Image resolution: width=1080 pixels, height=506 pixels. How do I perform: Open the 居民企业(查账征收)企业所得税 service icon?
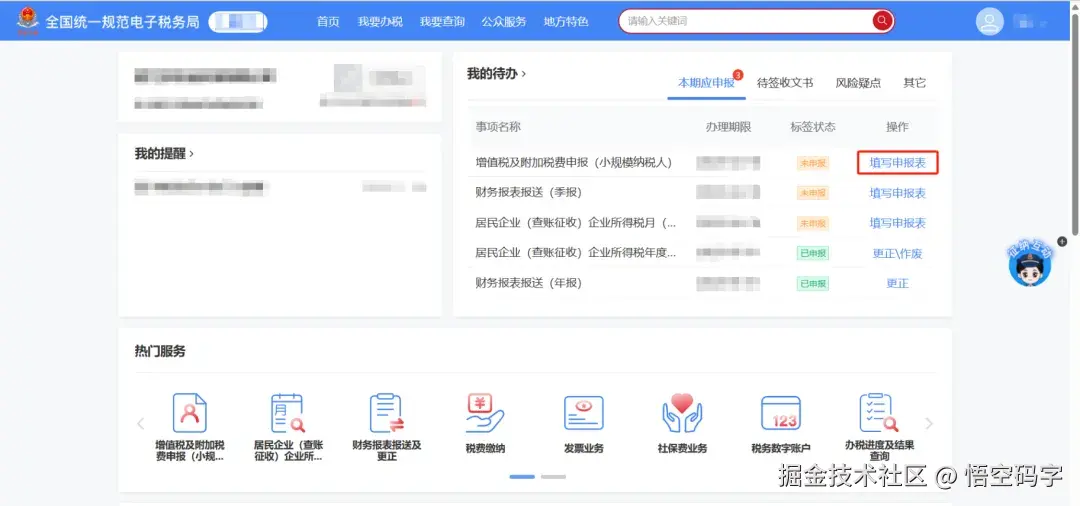tap(288, 413)
